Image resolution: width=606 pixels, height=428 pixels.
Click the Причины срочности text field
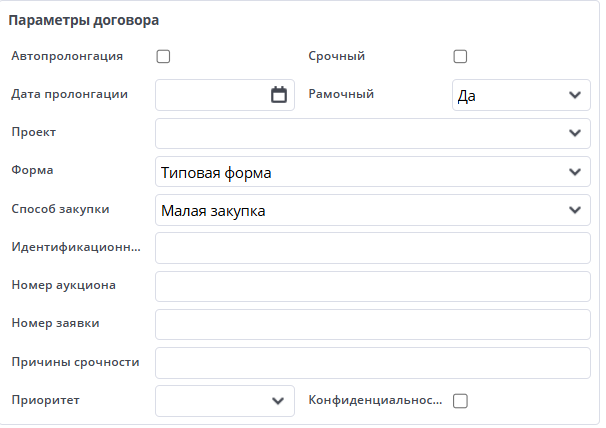(x=372, y=362)
